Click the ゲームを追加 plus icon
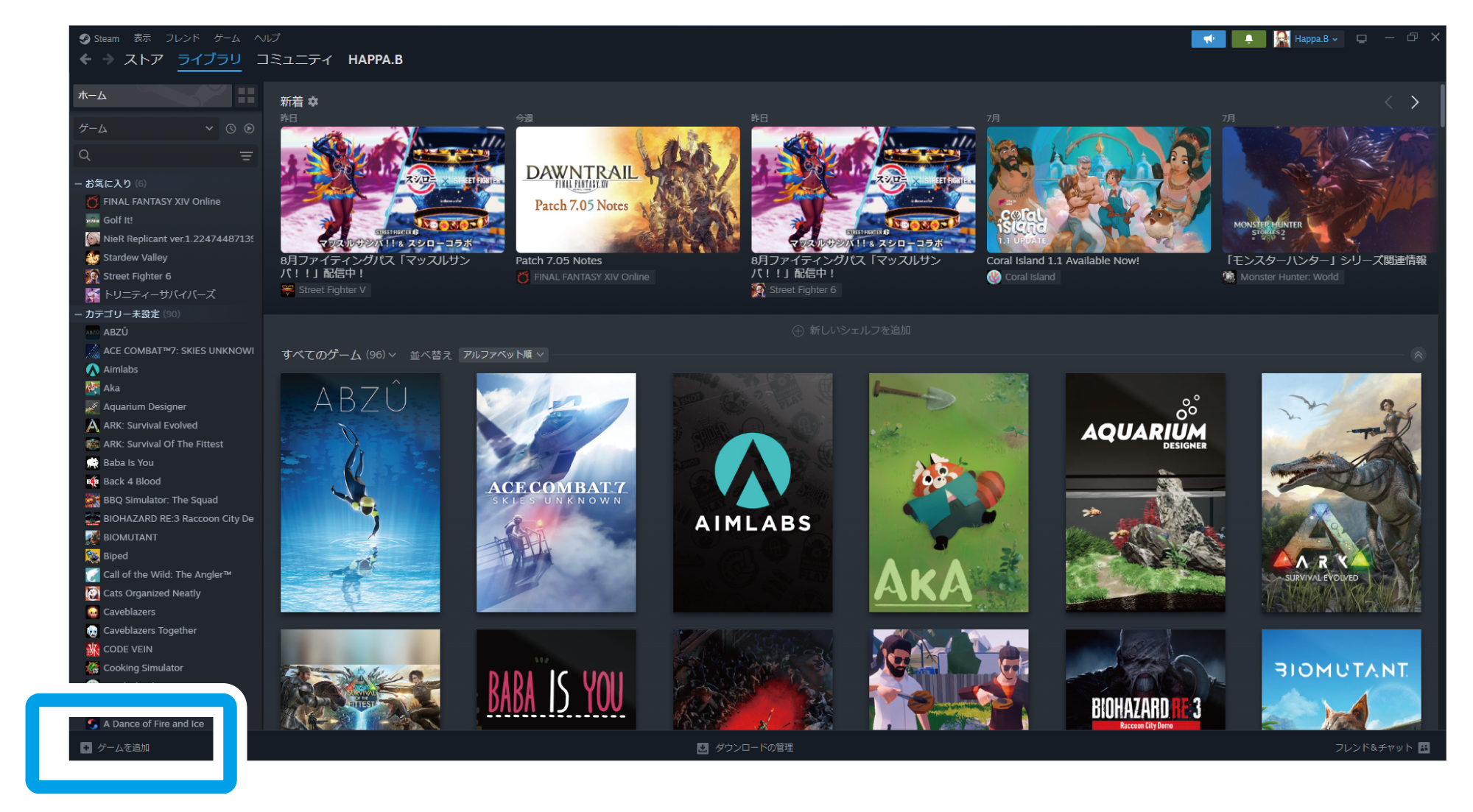 coord(86,748)
